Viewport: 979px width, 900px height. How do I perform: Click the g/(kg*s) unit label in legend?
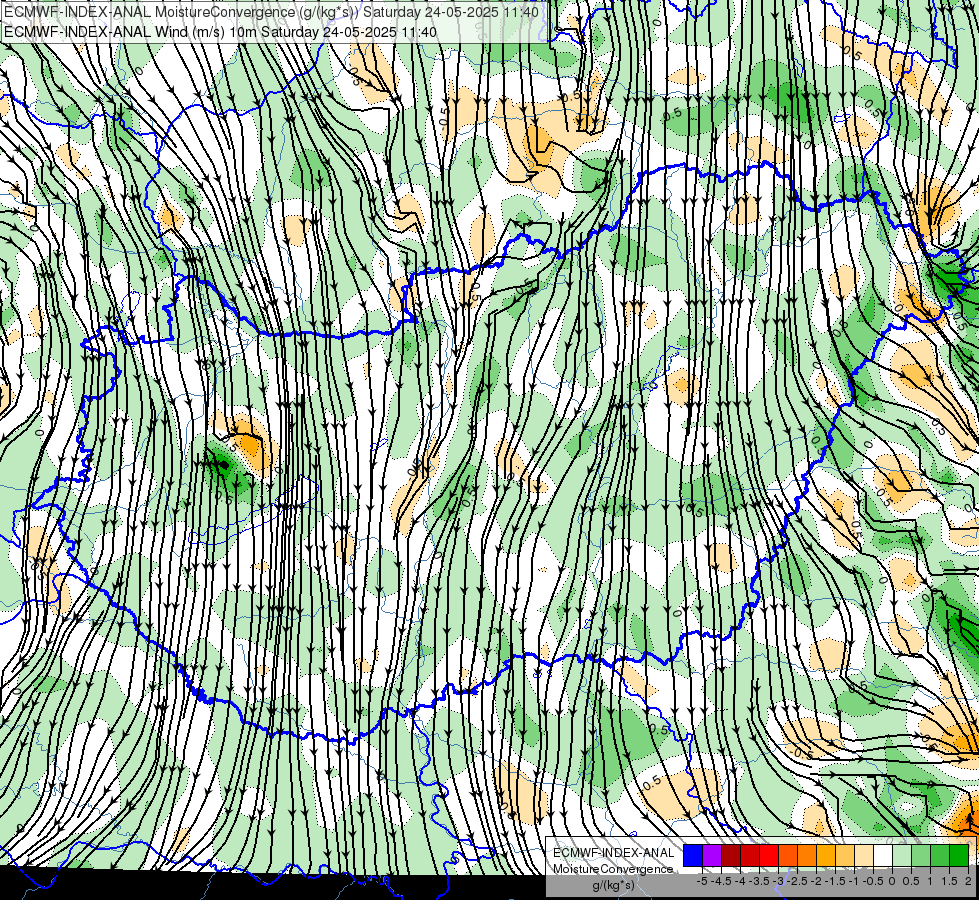coord(614,886)
